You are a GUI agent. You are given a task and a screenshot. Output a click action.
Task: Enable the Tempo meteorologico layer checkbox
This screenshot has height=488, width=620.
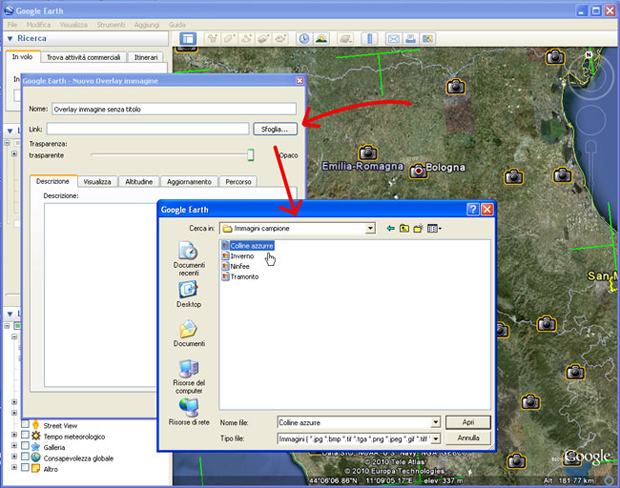[x=25, y=435]
